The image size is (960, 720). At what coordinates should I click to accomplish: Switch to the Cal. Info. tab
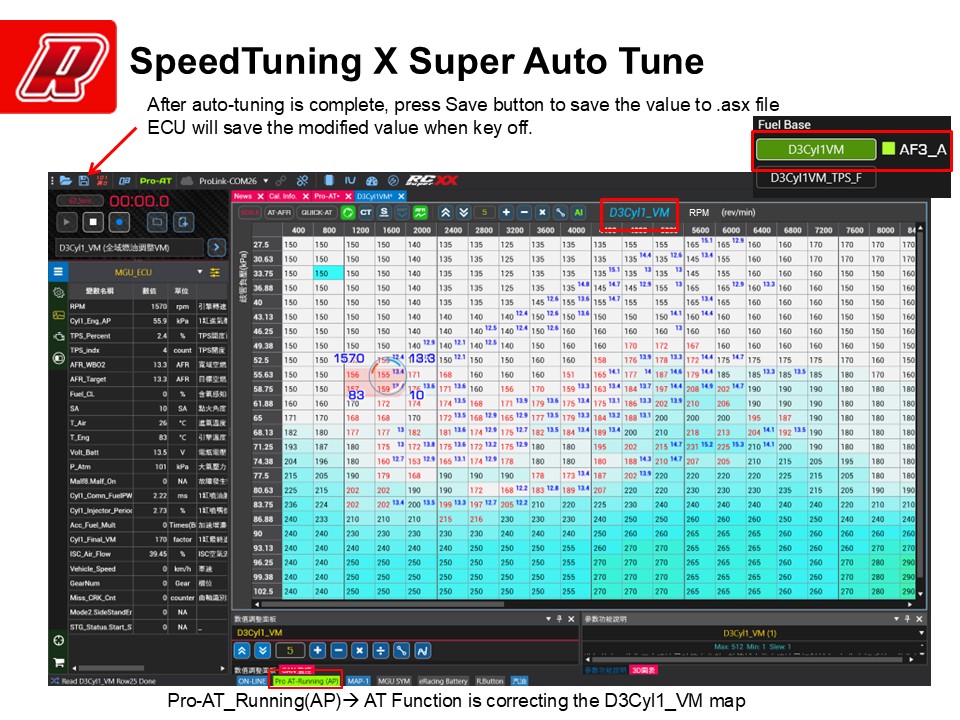(281, 196)
